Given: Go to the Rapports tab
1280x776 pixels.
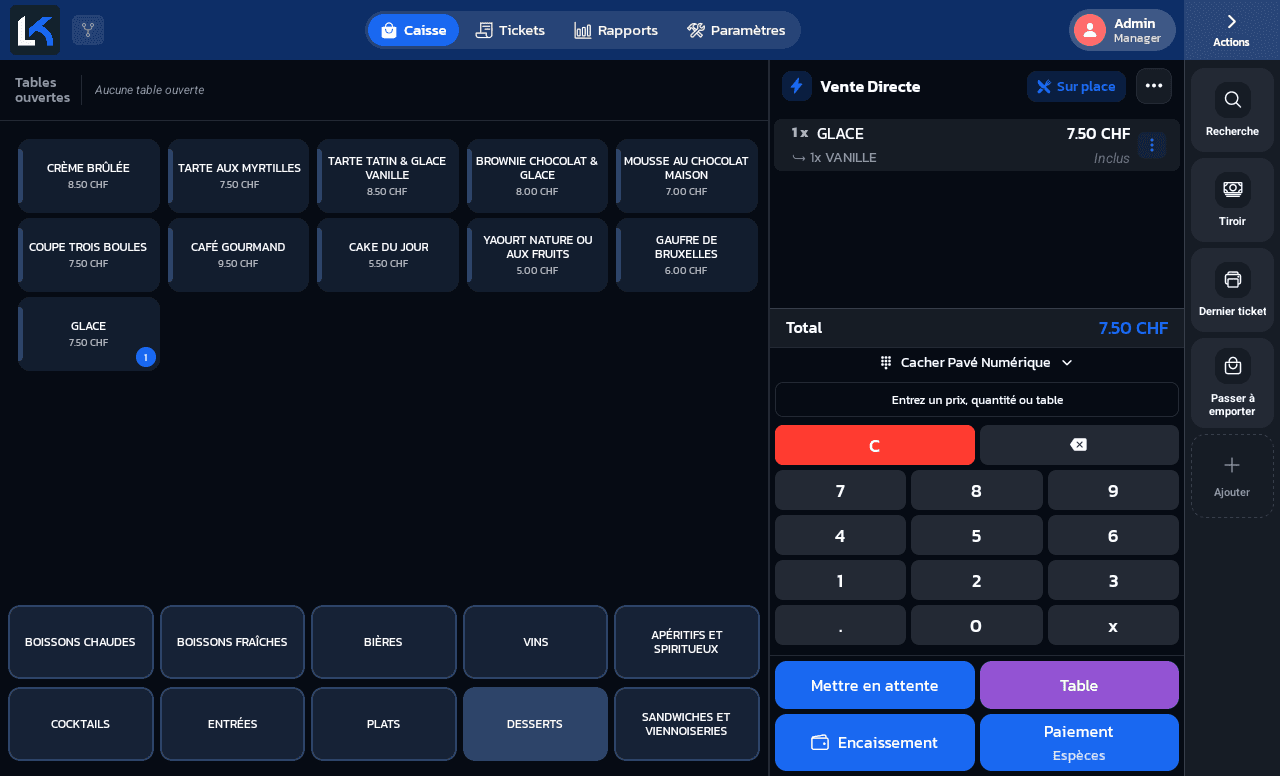Looking at the screenshot, I should click(x=616, y=30).
